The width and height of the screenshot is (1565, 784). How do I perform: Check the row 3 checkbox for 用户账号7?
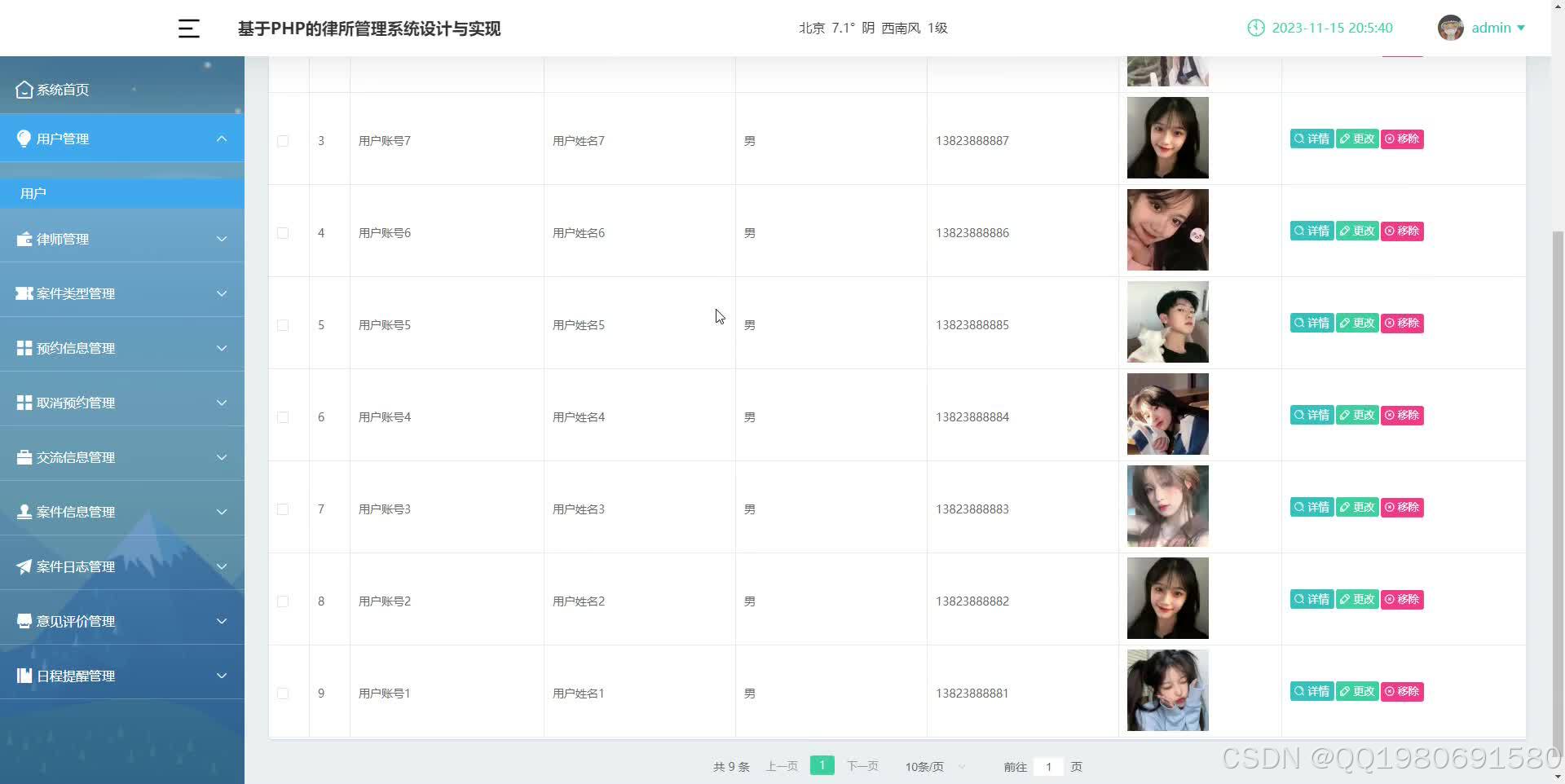[283, 141]
